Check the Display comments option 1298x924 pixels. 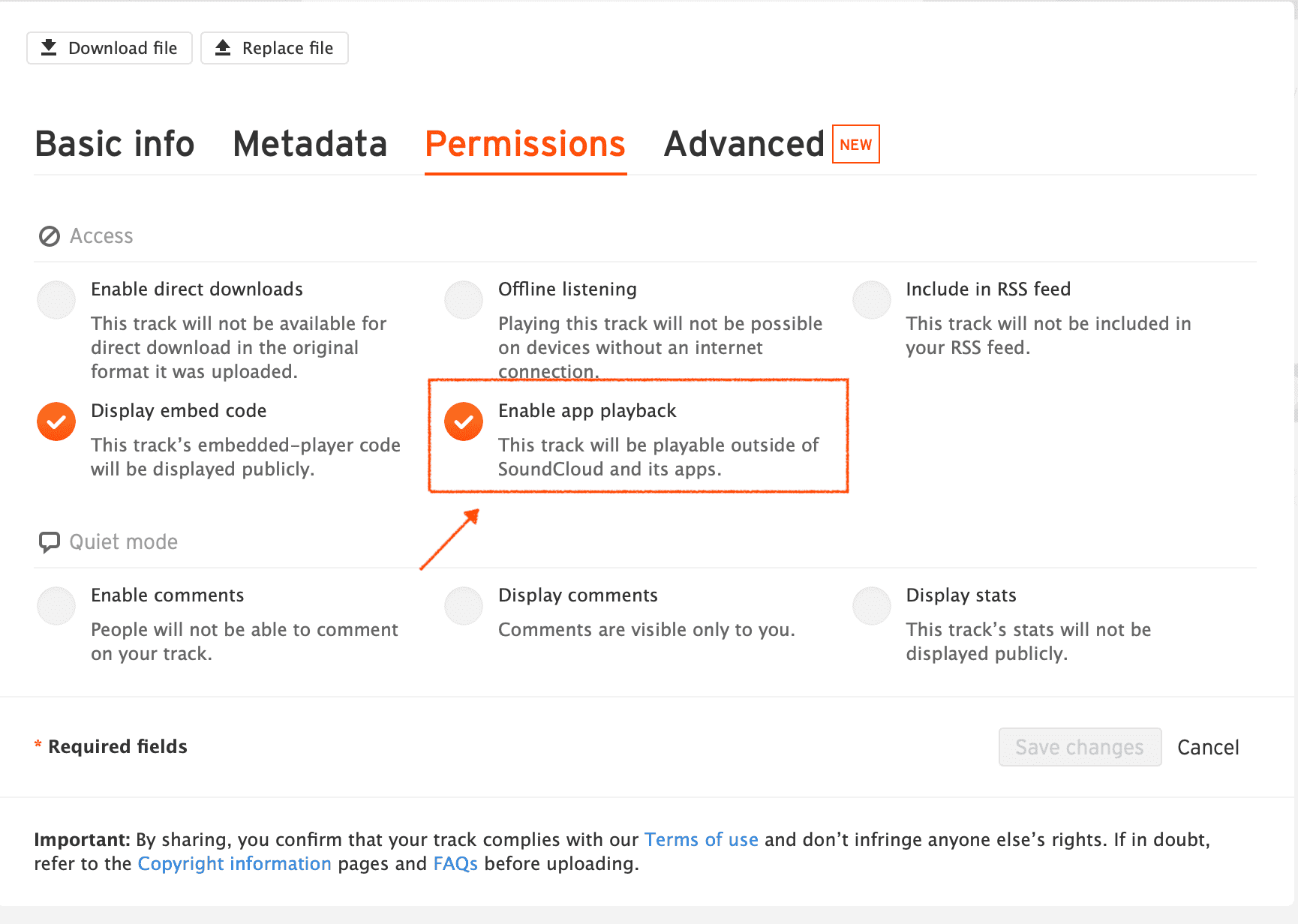[x=464, y=606]
